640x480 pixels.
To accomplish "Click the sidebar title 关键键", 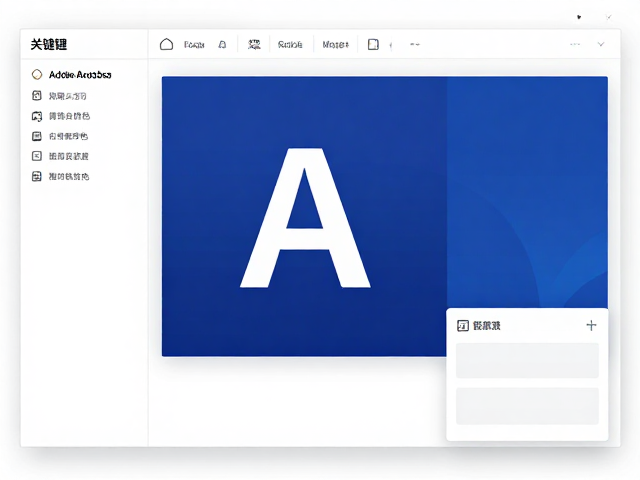I will 49,44.
